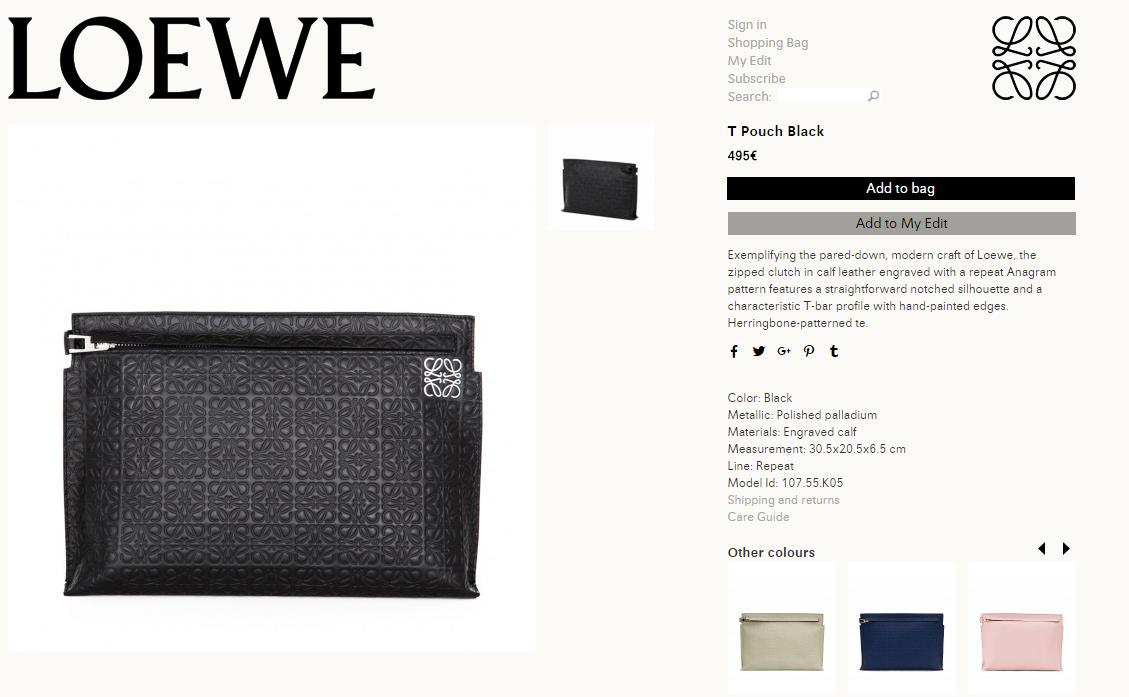Image resolution: width=1129 pixels, height=697 pixels.
Task: Click the Loewe anagram logo emblem
Action: 1034,58
